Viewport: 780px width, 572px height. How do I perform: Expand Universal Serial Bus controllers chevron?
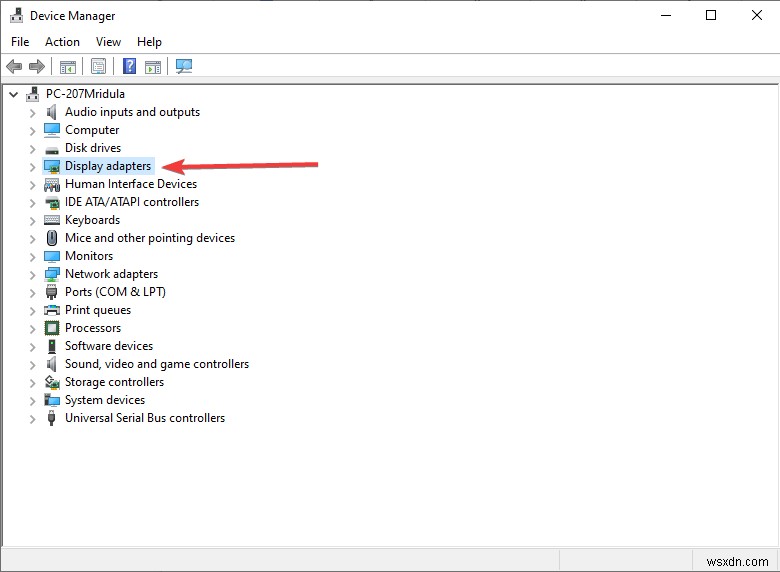(x=32, y=419)
